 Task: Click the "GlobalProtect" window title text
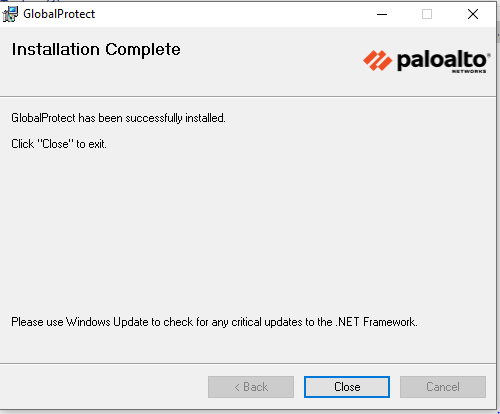click(x=59, y=14)
